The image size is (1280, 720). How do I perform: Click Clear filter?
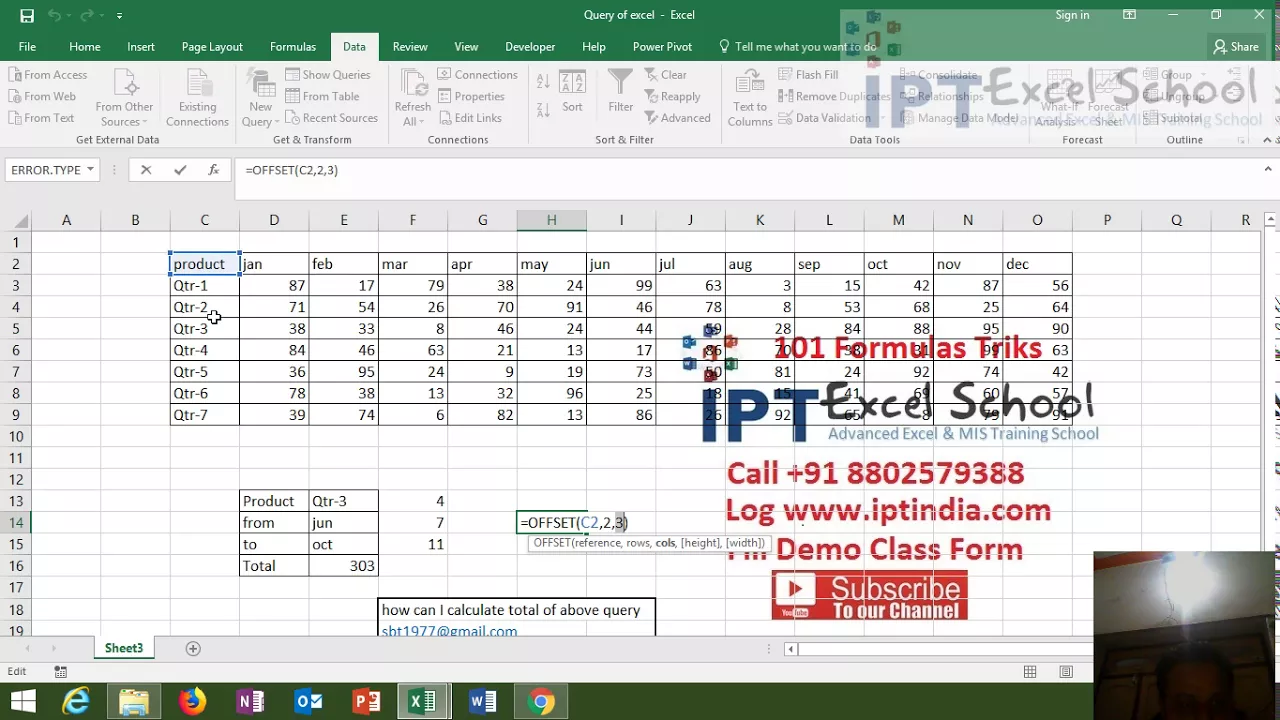(x=665, y=75)
